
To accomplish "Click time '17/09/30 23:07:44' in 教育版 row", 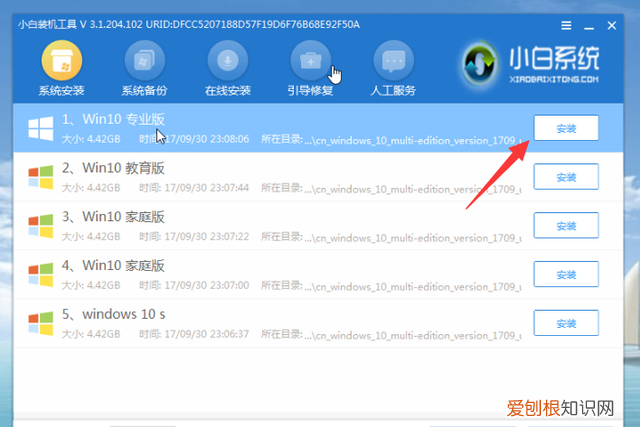I will pyautogui.click(x=207, y=188).
